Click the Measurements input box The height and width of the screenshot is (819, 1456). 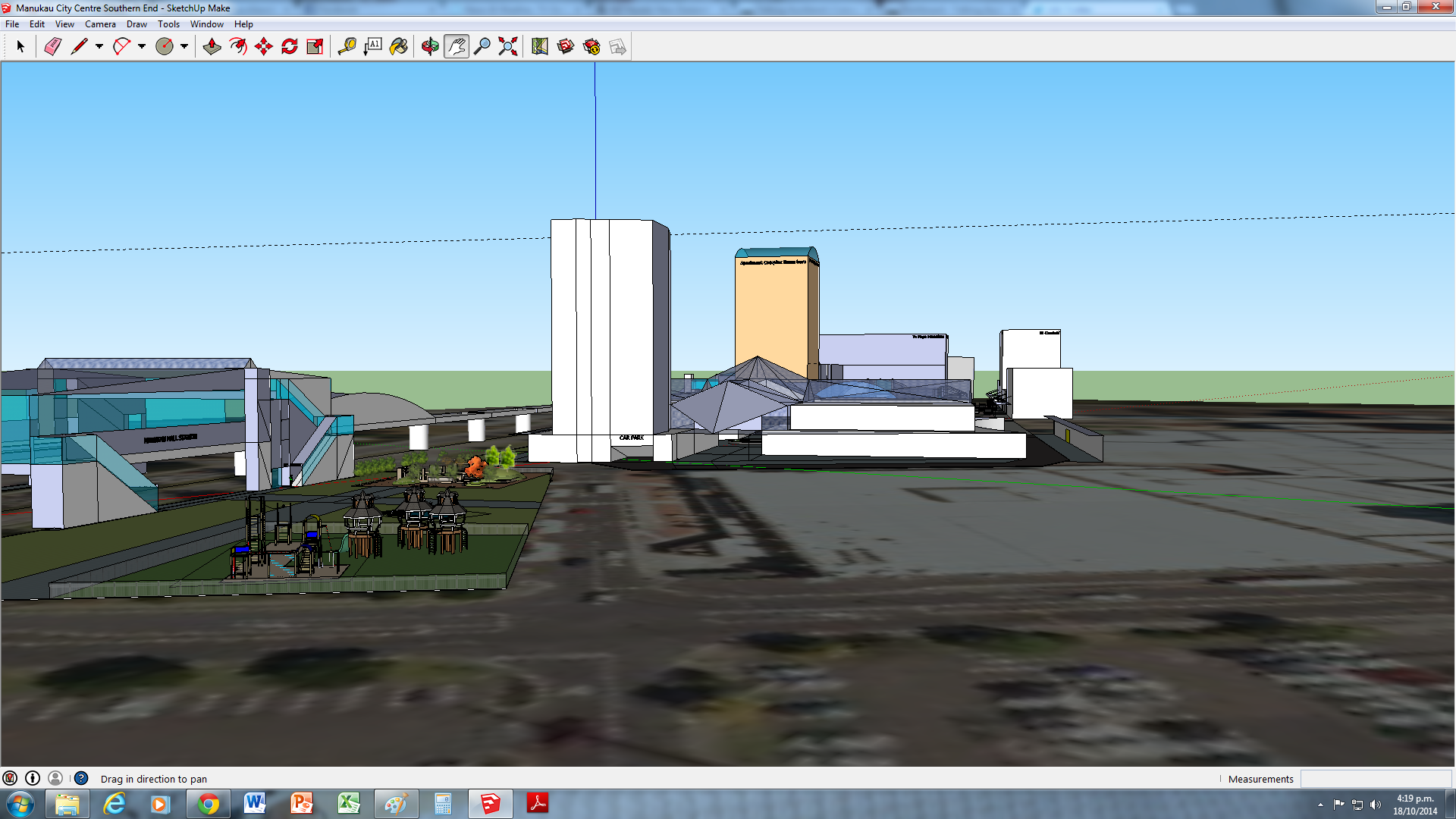1375,779
